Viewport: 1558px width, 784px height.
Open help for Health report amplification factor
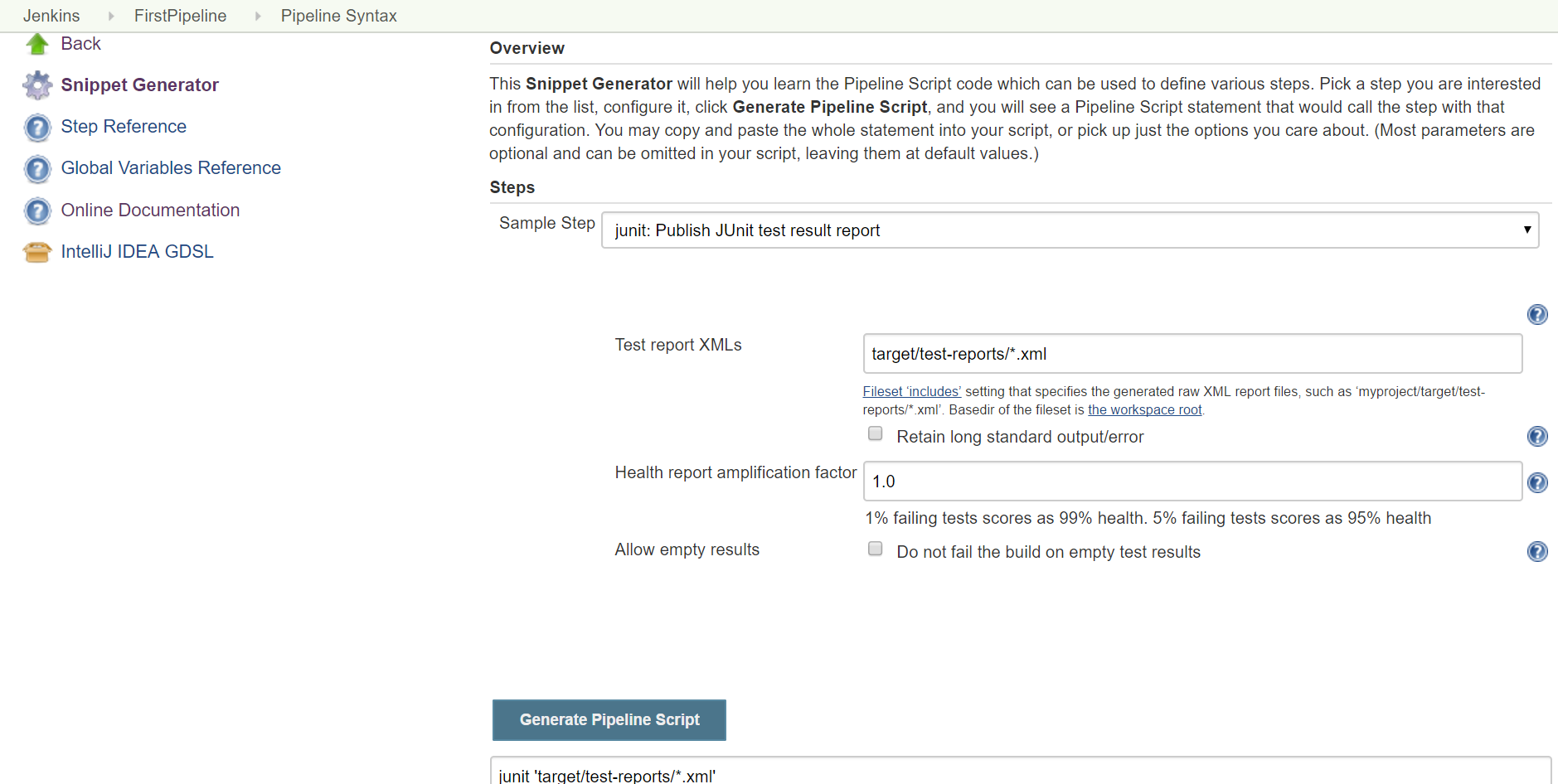[1537, 482]
